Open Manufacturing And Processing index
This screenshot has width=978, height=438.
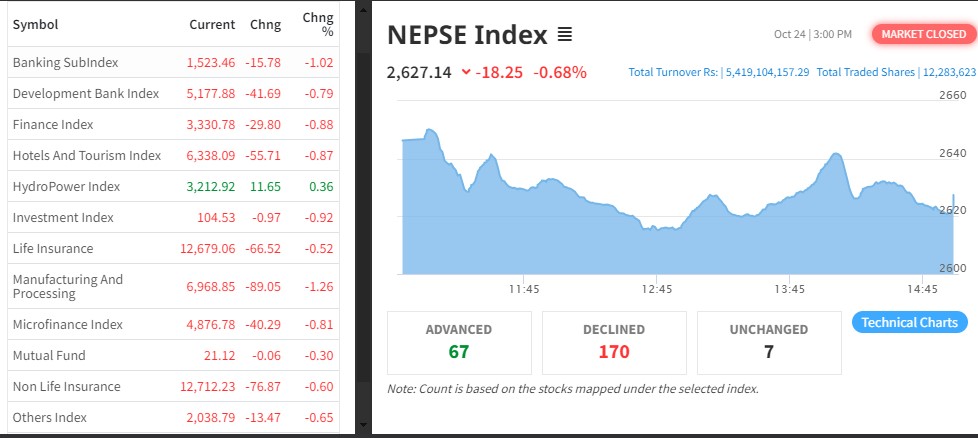click(x=67, y=286)
